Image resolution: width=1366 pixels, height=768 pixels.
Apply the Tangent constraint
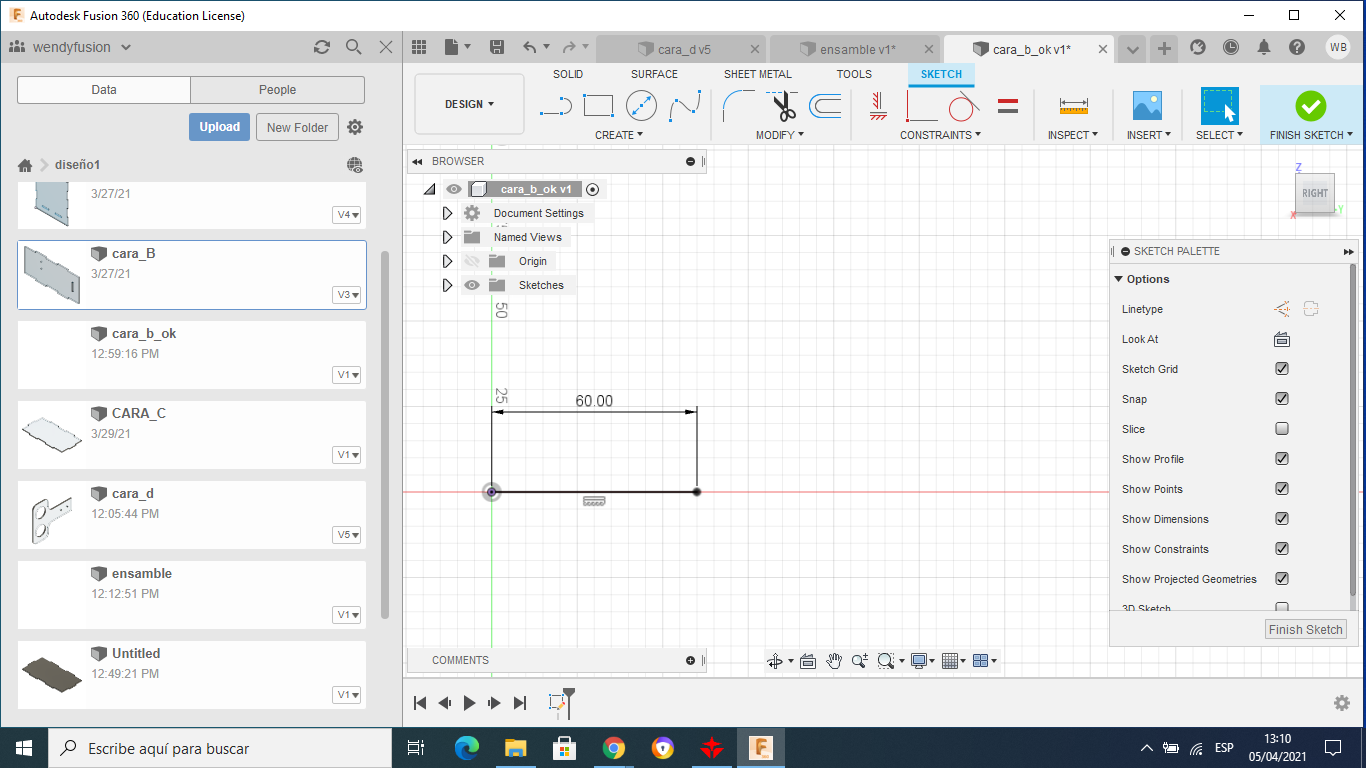(x=963, y=105)
